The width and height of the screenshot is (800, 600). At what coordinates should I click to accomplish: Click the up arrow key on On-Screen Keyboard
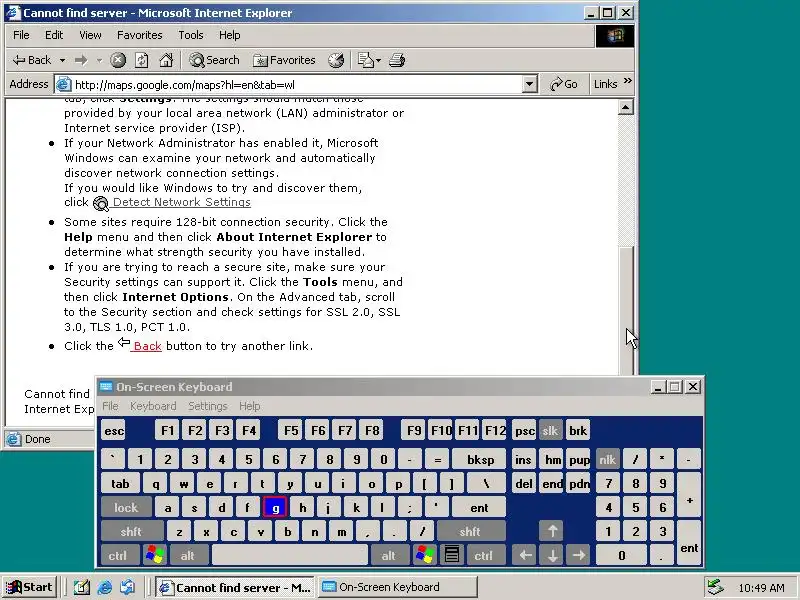[552, 531]
